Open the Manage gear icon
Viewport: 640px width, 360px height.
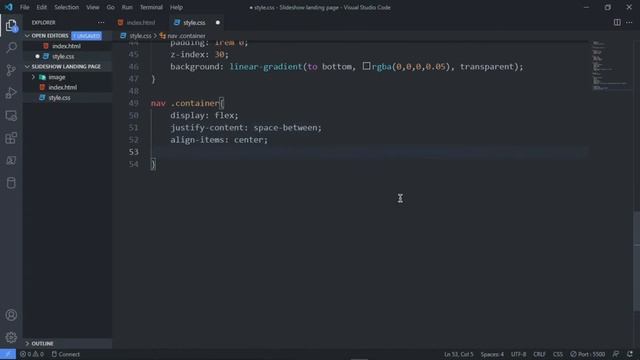(x=11, y=337)
